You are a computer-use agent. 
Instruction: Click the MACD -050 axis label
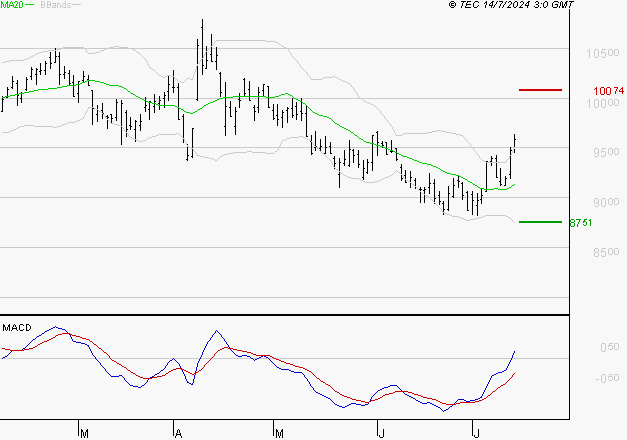coord(607,378)
